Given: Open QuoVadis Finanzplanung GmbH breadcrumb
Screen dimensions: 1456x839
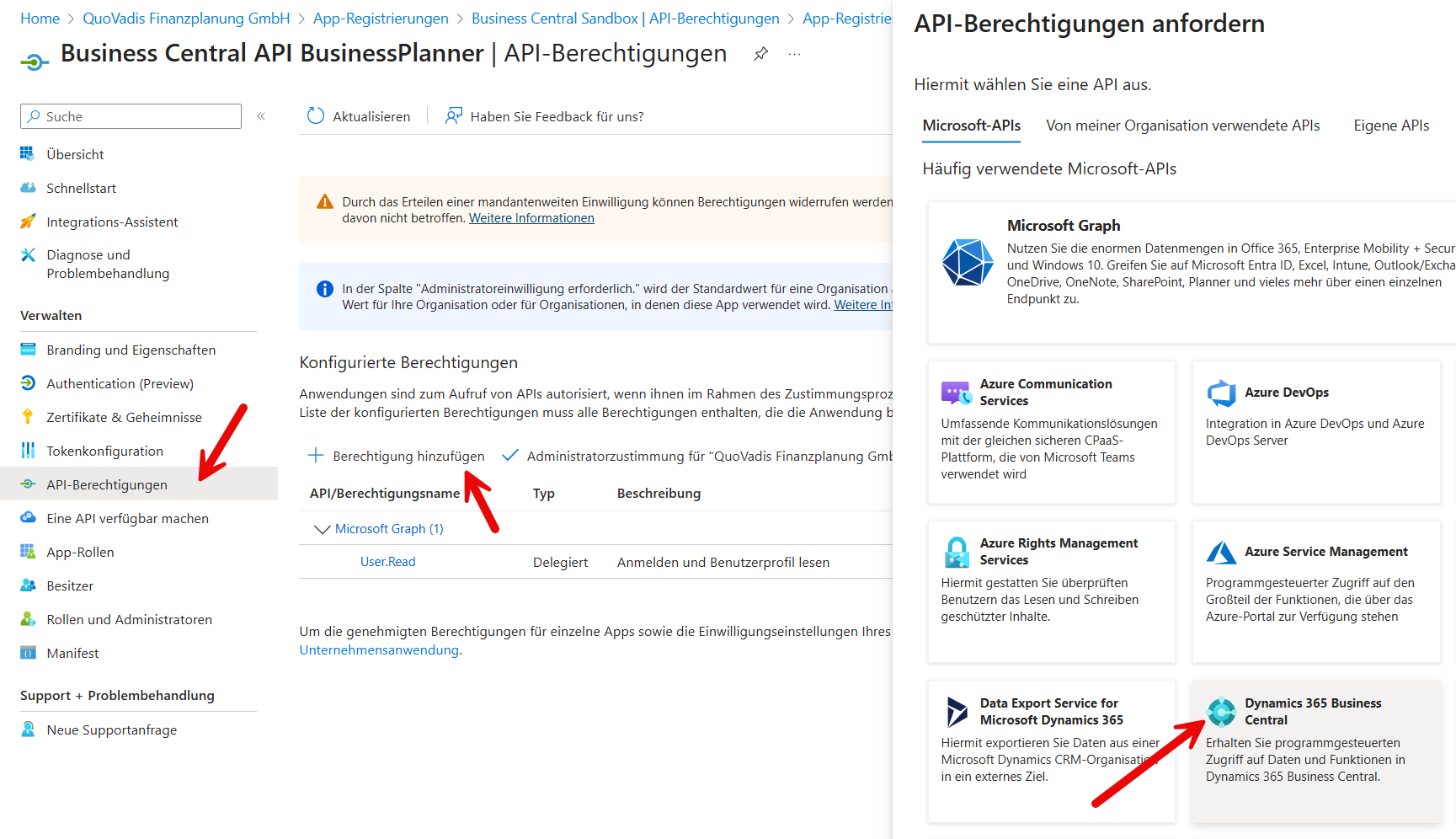Looking at the screenshot, I should click(x=186, y=19).
